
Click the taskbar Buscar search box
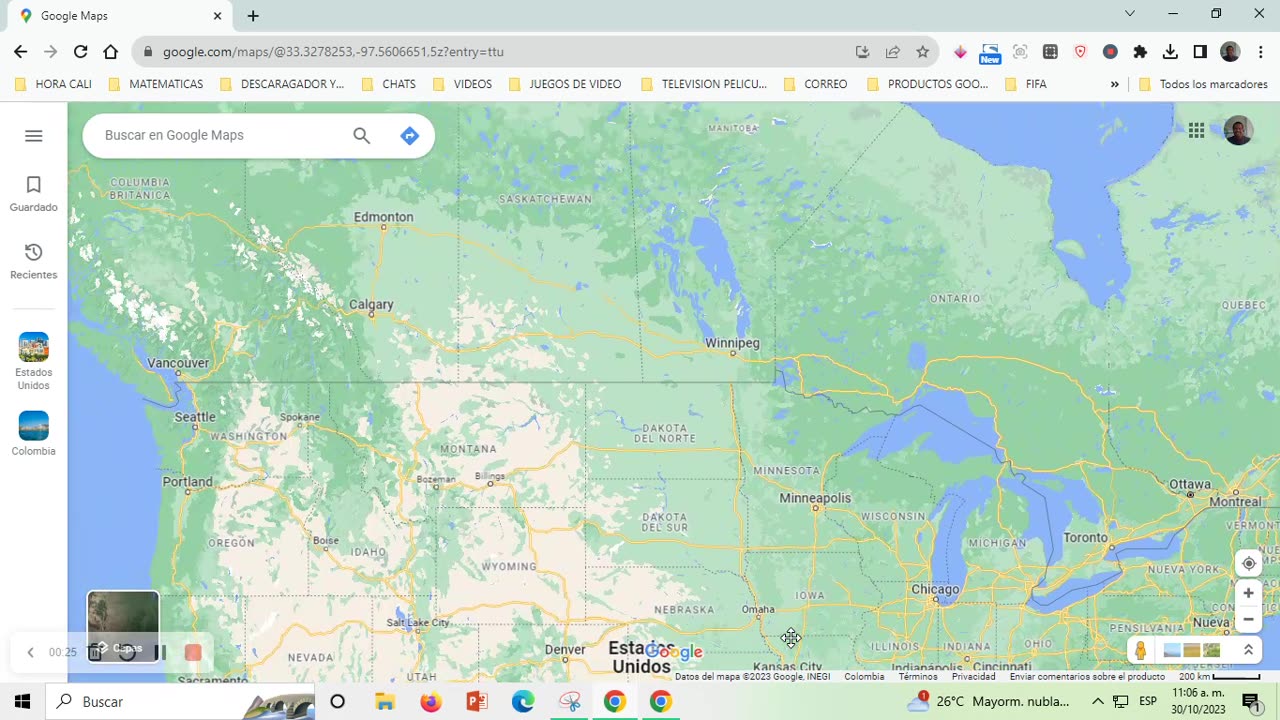180,702
